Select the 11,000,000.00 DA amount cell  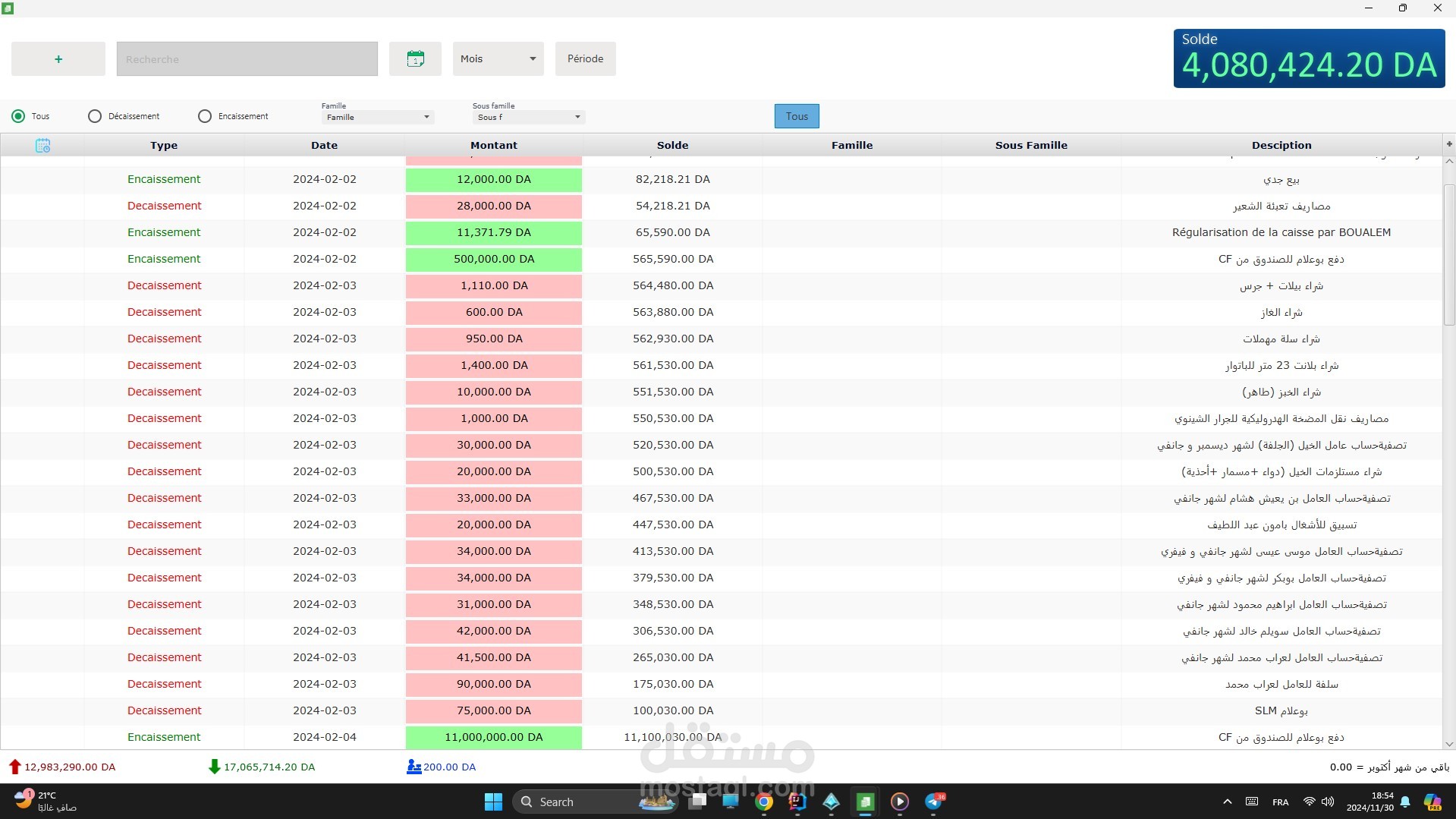pos(494,738)
